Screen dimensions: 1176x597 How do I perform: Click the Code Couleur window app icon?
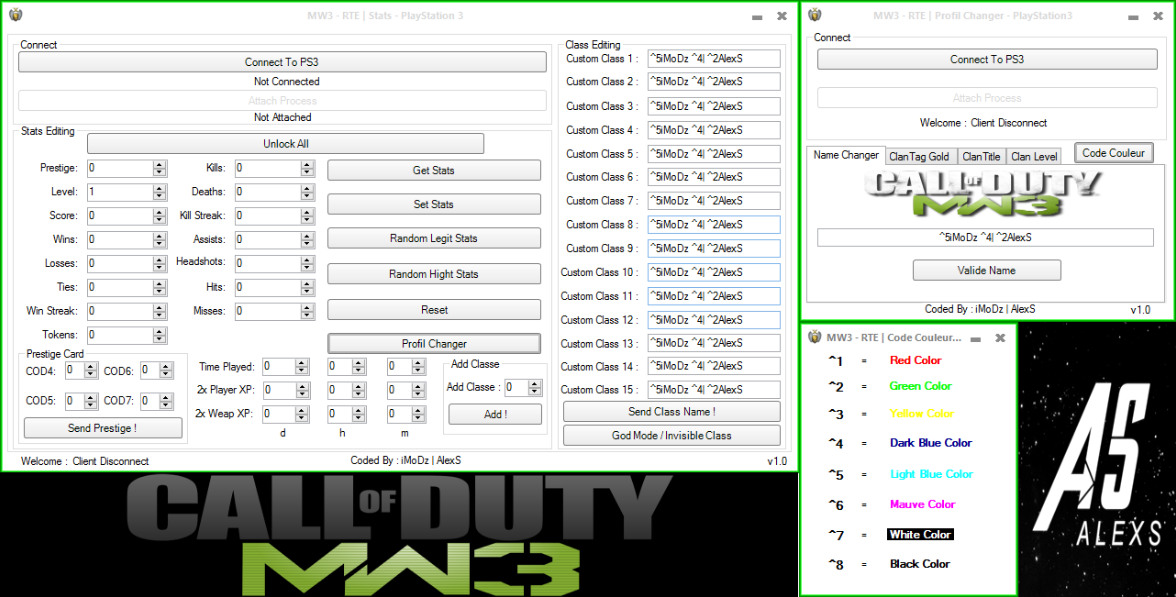coord(814,338)
